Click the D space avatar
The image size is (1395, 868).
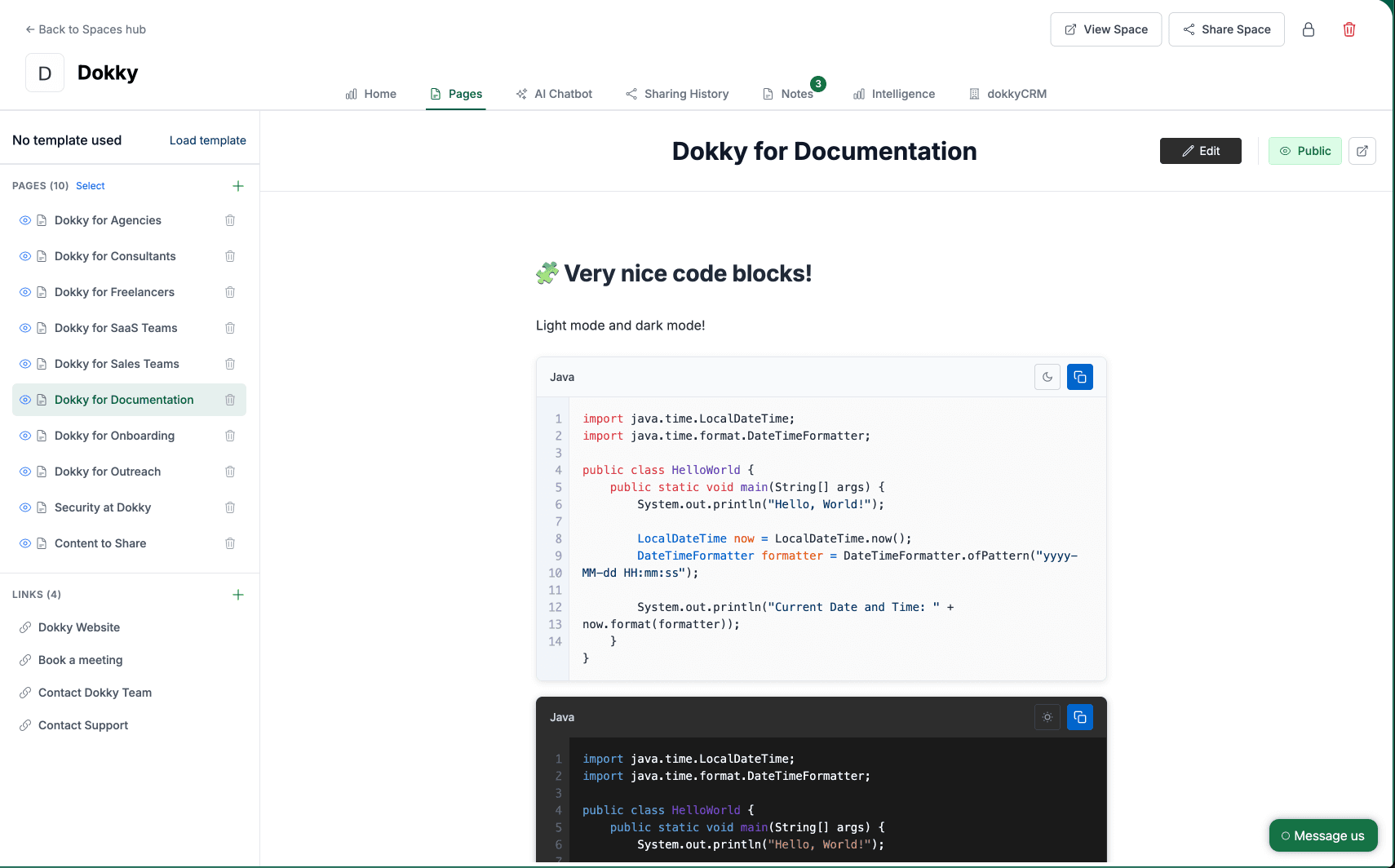click(x=45, y=73)
